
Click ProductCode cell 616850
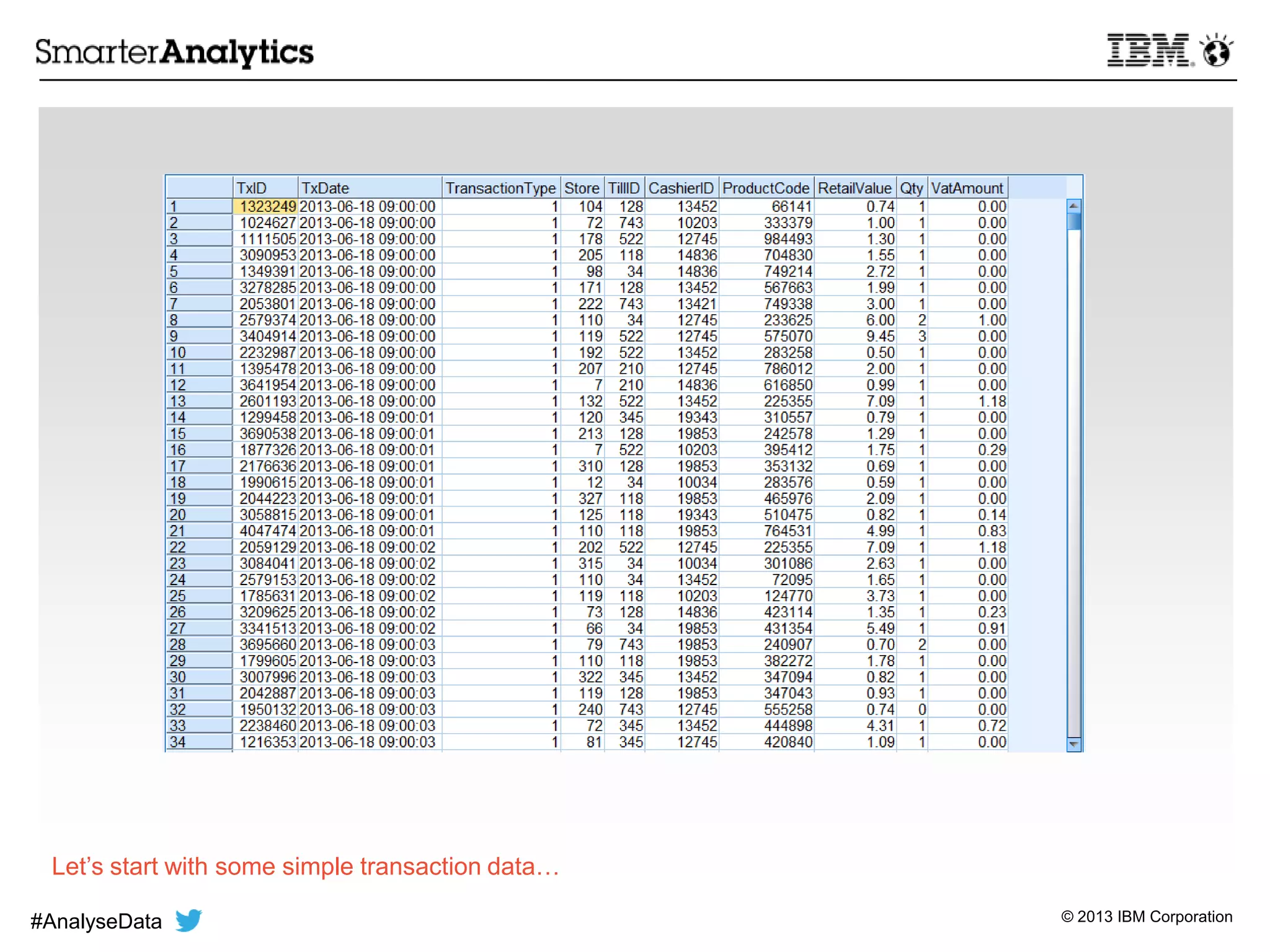(766, 385)
